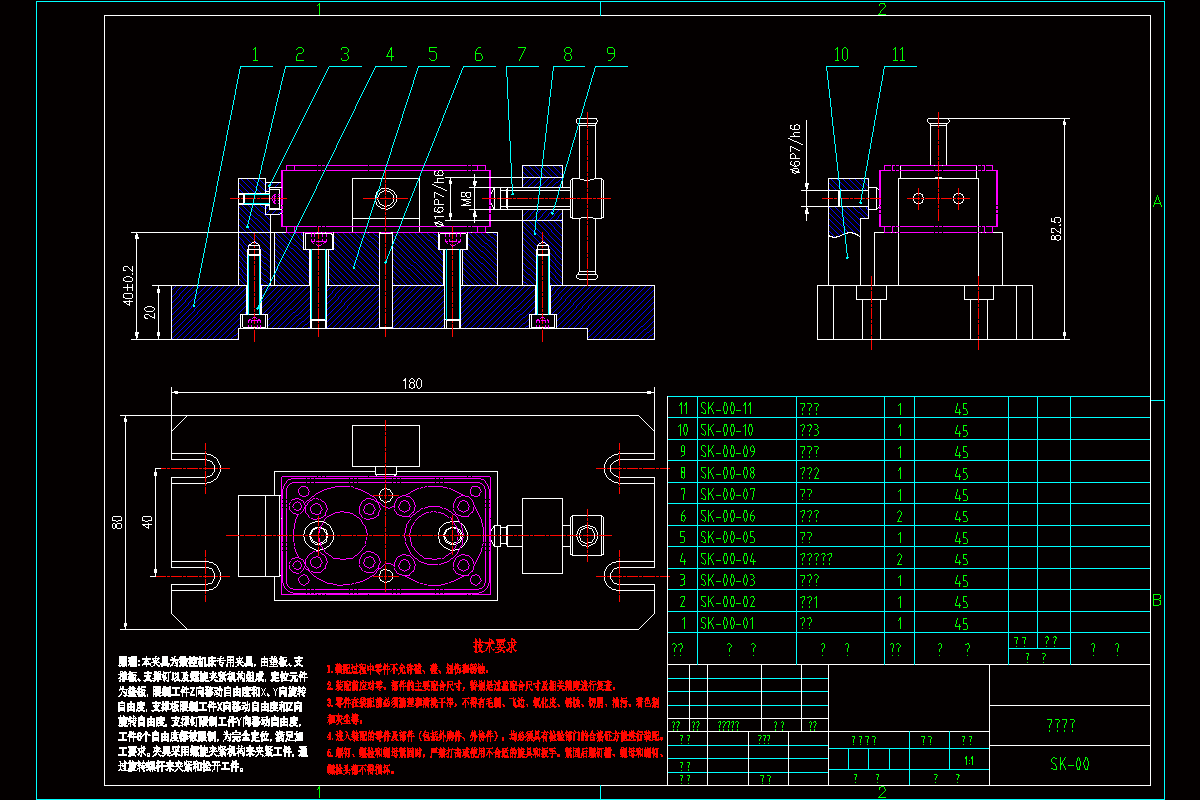Select the ø16P7/h6 fit annotation
This screenshot has height=800, width=1200.
pyautogui.click(x=438, y=199)
